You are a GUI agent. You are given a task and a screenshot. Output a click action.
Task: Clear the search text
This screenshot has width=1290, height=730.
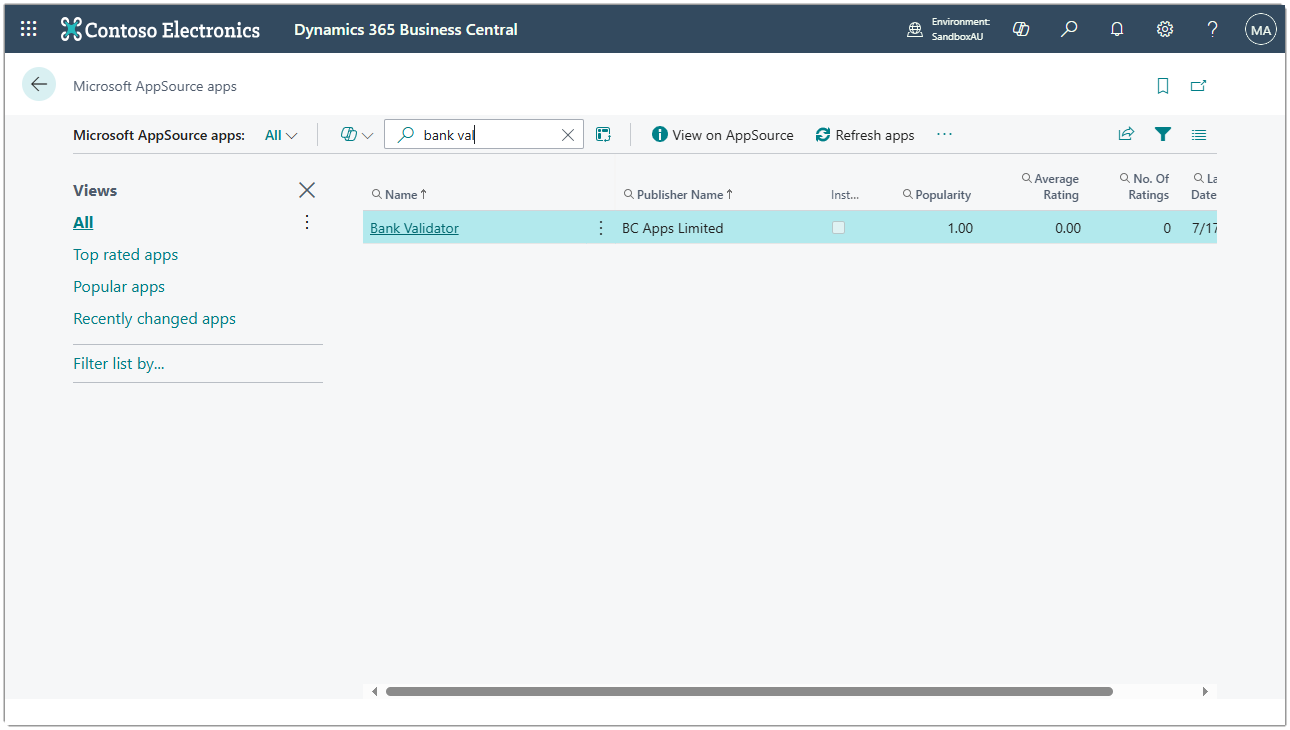(568, 135)
